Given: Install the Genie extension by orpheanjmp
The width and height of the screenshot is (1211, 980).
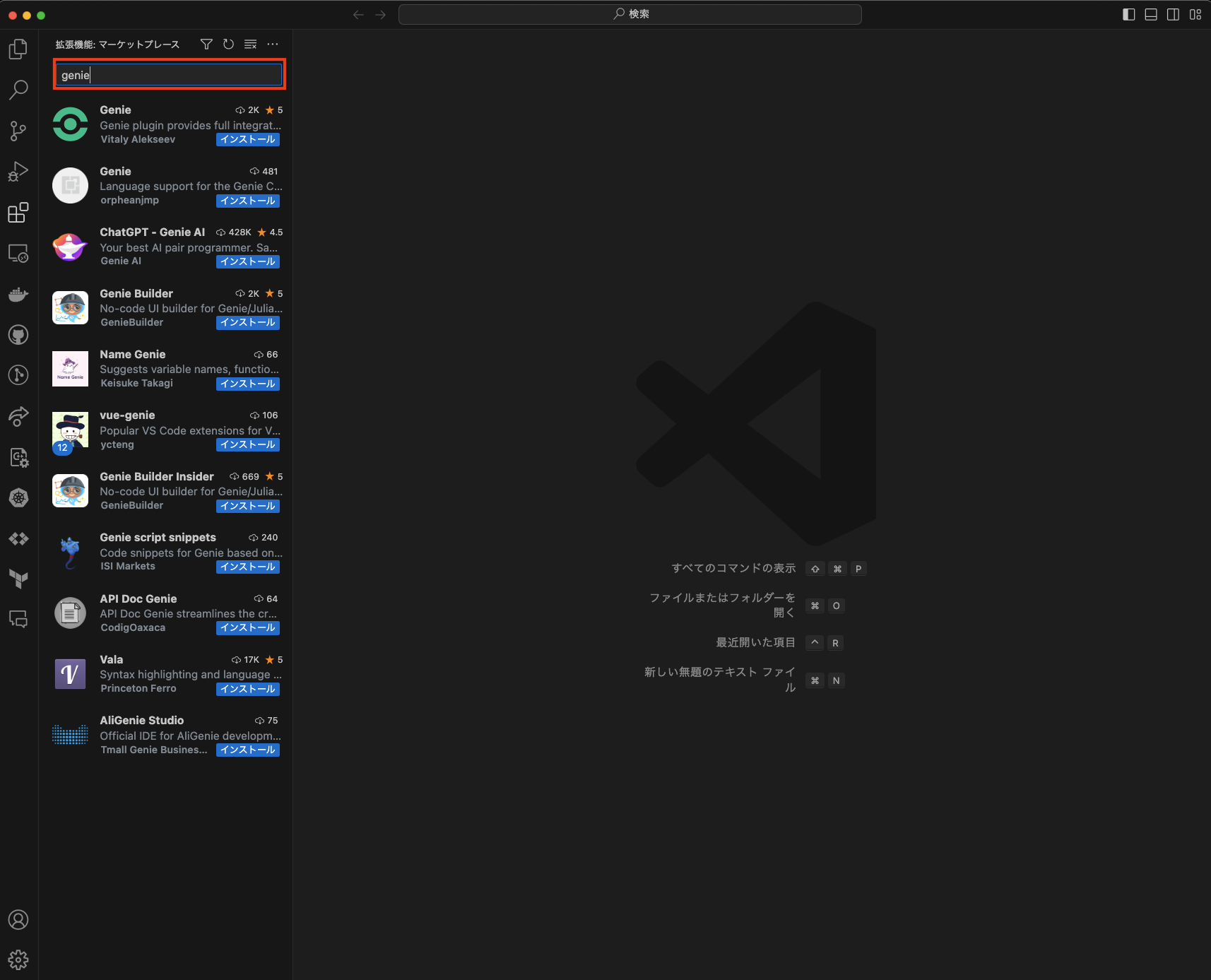Looking at the screenshot, I should [248, 201].
